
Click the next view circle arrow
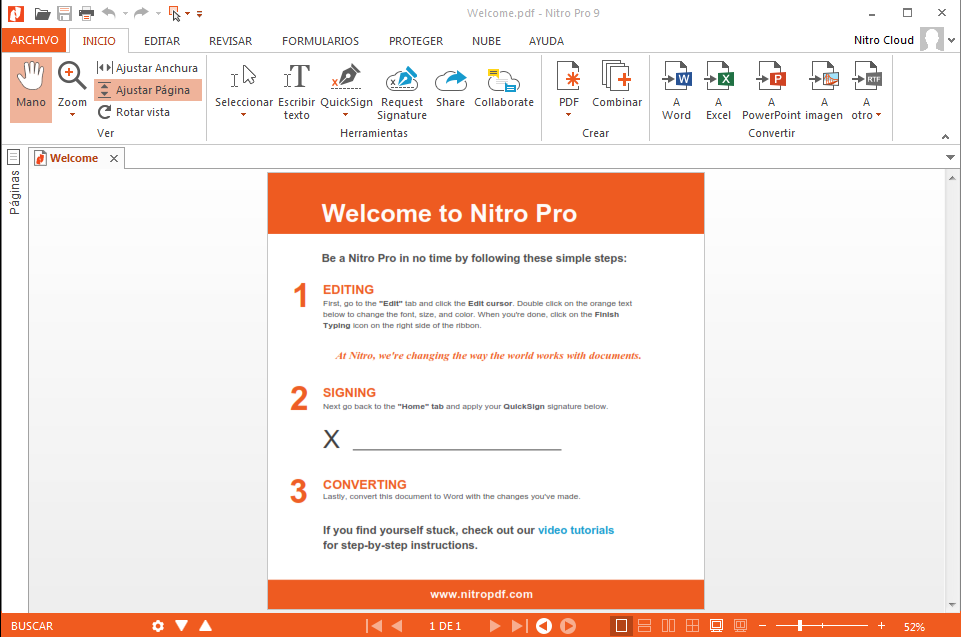[568, 626]
